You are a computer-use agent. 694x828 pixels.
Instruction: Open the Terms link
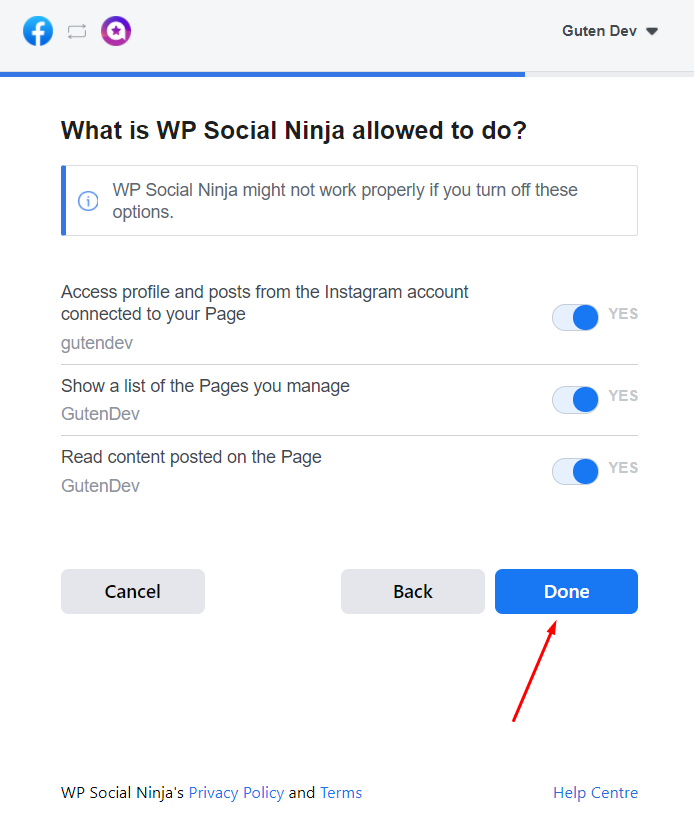tap(341, 793)
